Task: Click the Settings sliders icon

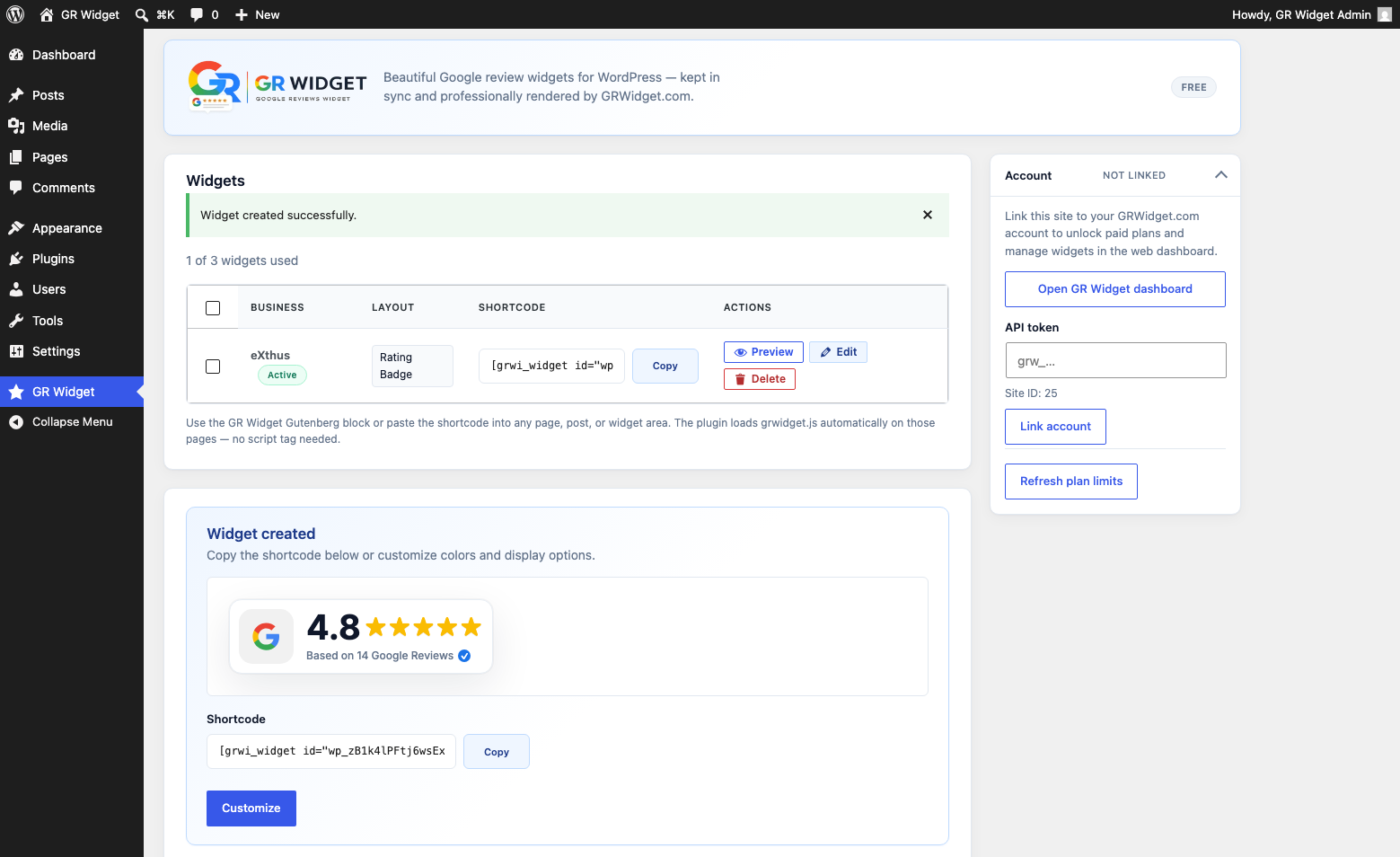Action: pos(16,351)
